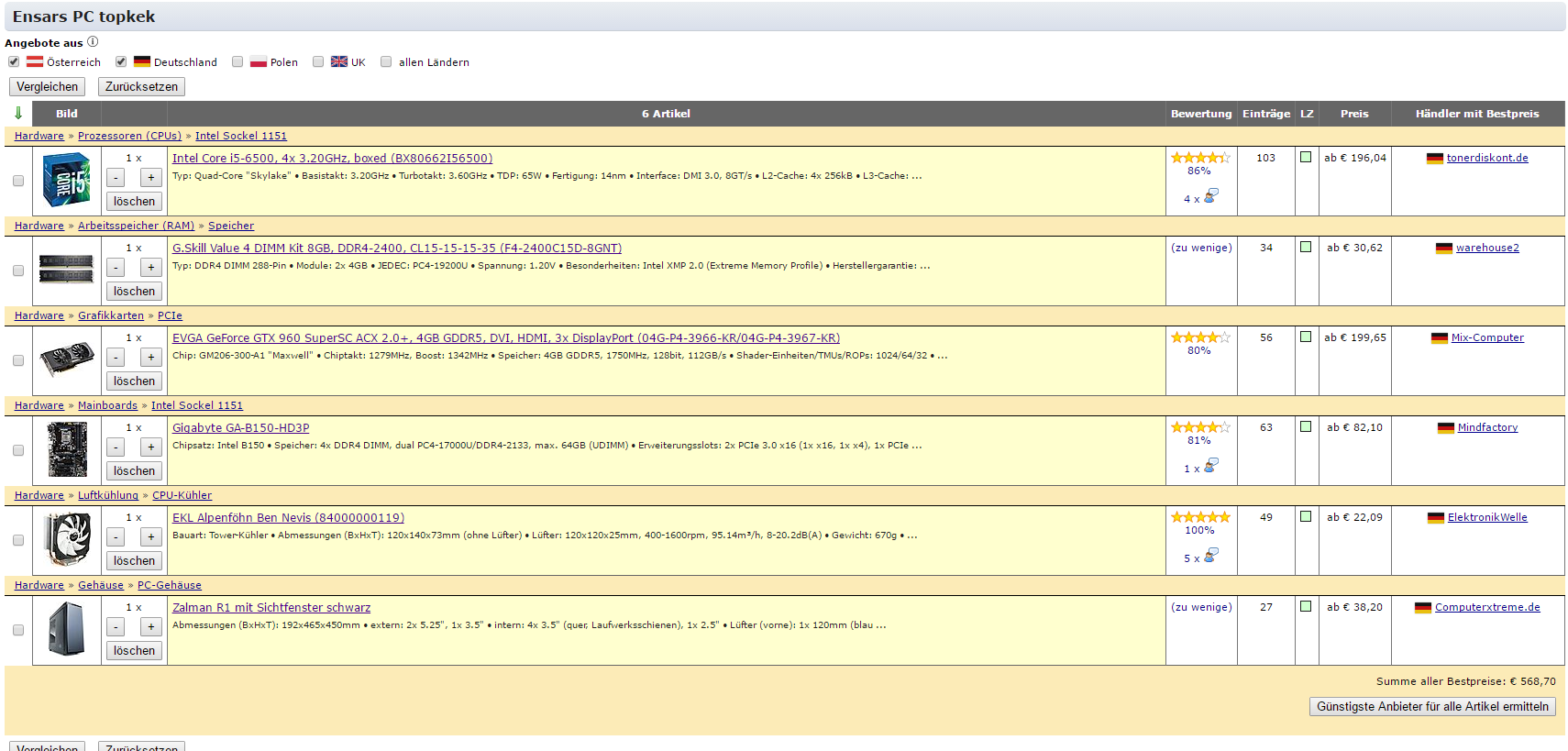This screenshot has height=751, width=1568.
Task: Select the Intel Core i5-6500 row checkbox
Action: pos(18,181)
